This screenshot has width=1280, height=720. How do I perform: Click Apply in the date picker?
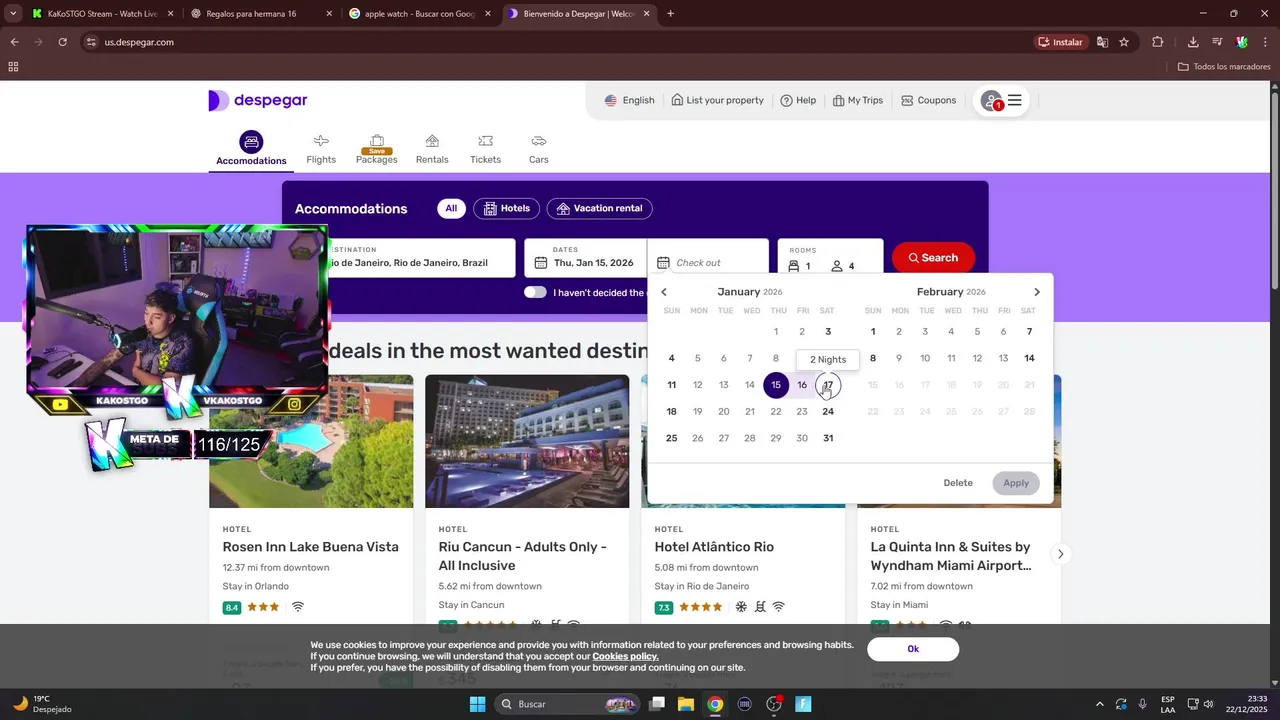pyautogui.click(x=1016, y=483)
